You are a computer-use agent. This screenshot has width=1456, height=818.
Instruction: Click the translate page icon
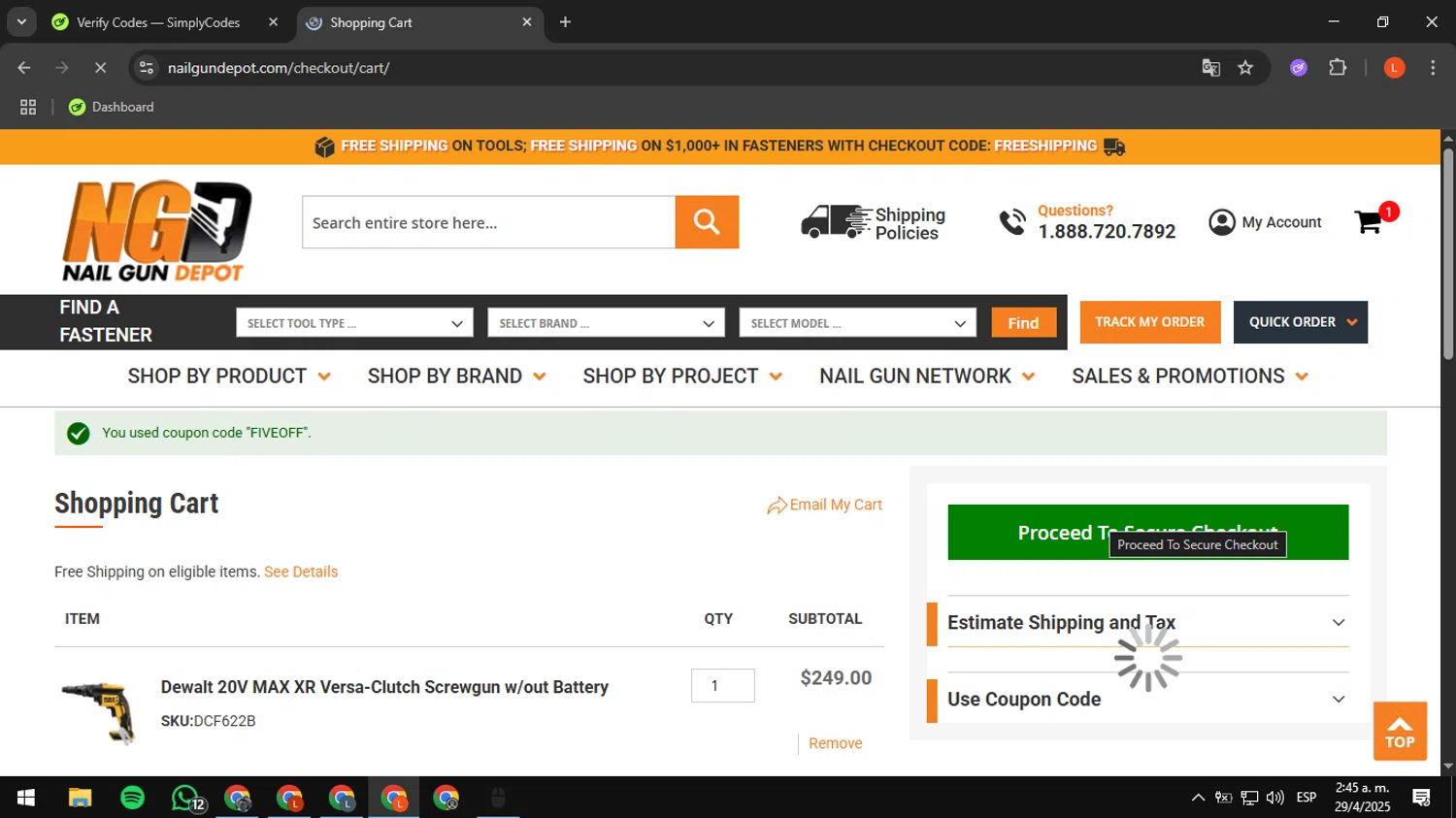pos(1210,68)
